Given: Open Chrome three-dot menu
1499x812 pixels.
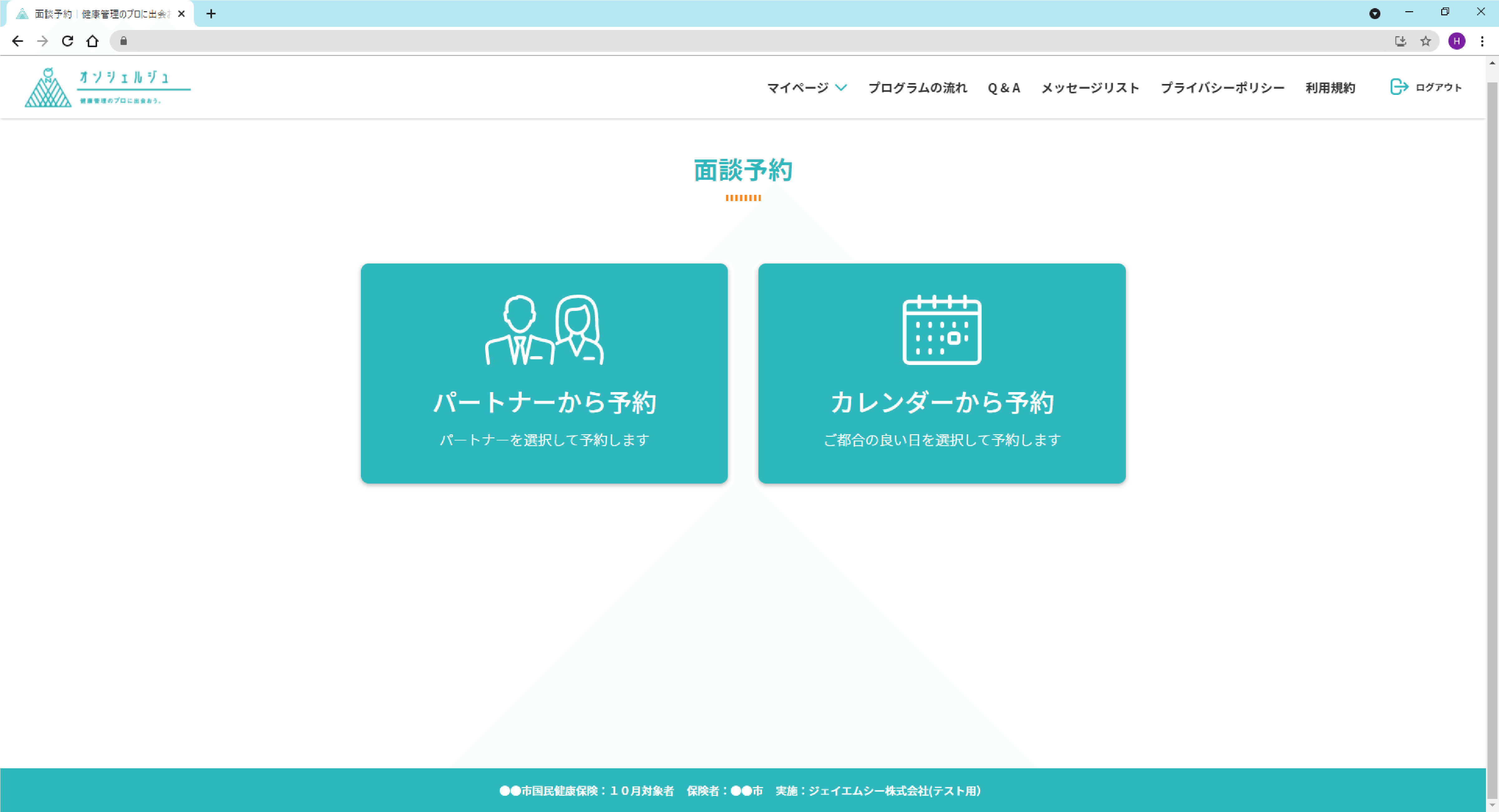Looking at the screenshot, I should (x=1482, y=41).
